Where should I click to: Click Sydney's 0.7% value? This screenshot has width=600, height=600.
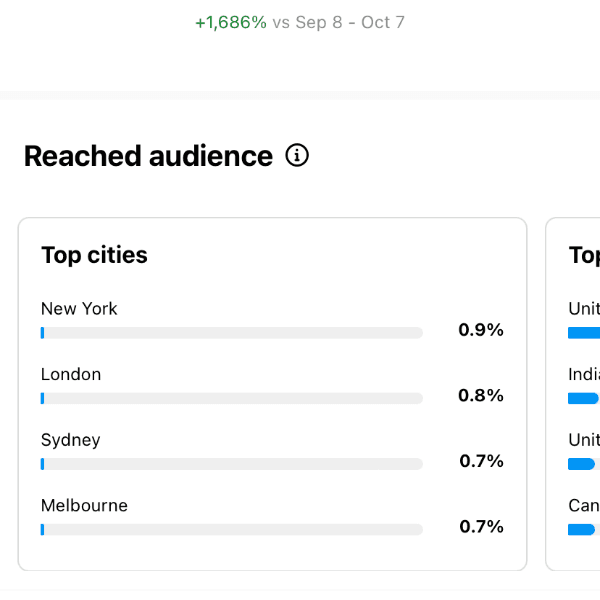click(x=481, y=461)
